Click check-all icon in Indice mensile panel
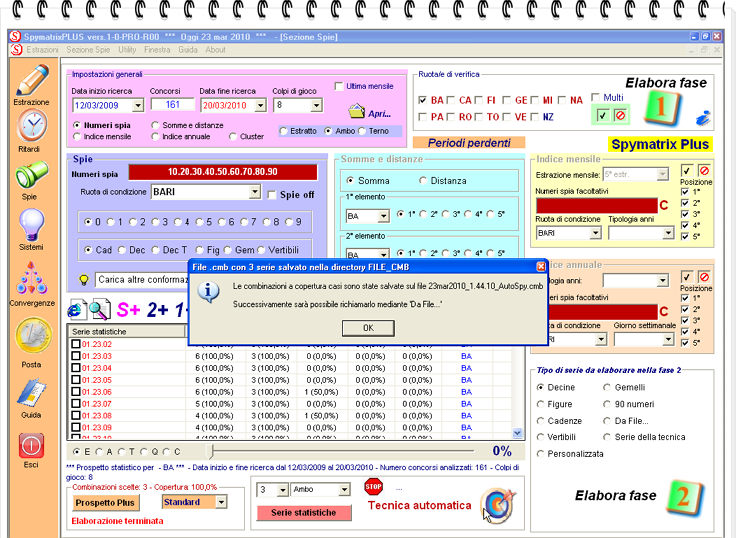This screenshot has width=736, height=538. point(687,170)
